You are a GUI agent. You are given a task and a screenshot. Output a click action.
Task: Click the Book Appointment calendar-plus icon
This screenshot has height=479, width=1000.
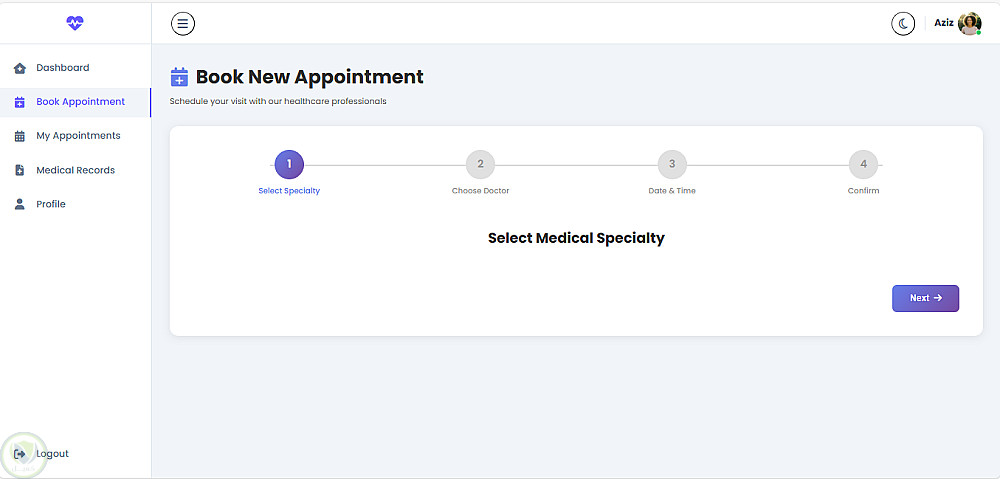pos(19,102)
